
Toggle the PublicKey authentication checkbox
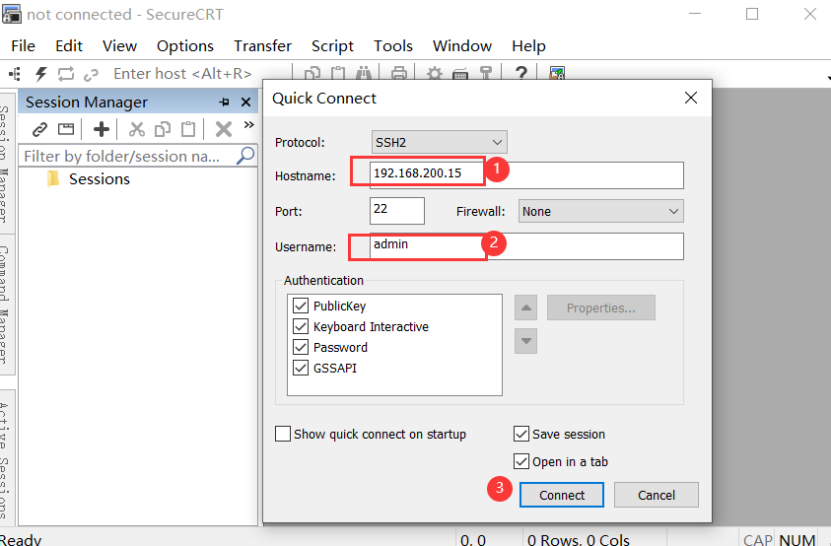(x=300, y=306)
